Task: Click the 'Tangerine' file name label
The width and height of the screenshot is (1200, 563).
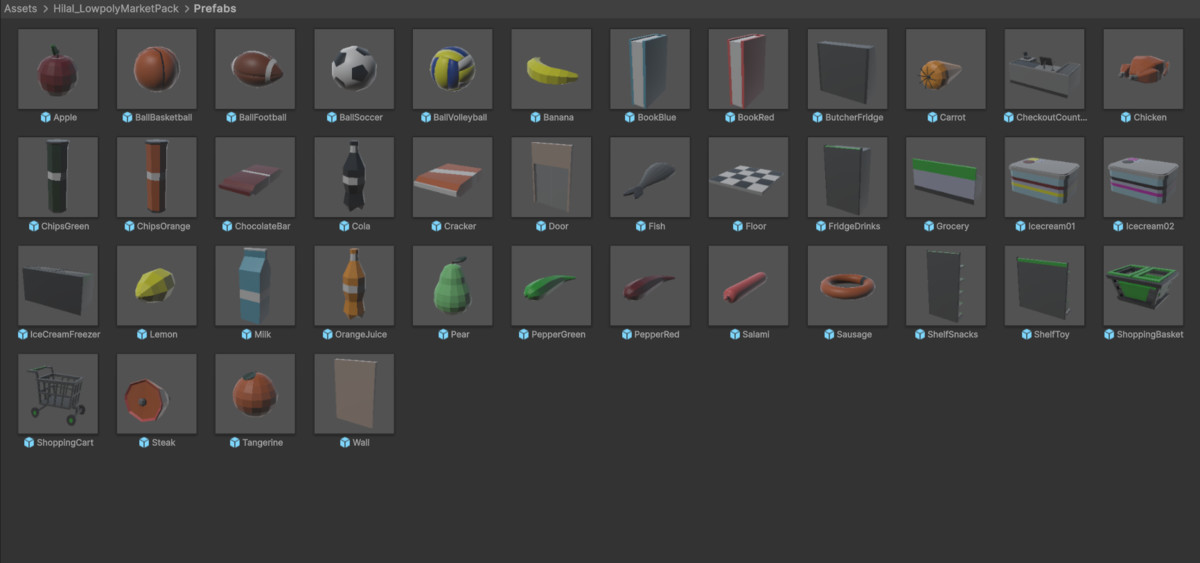Action: [x=262, y=443]
